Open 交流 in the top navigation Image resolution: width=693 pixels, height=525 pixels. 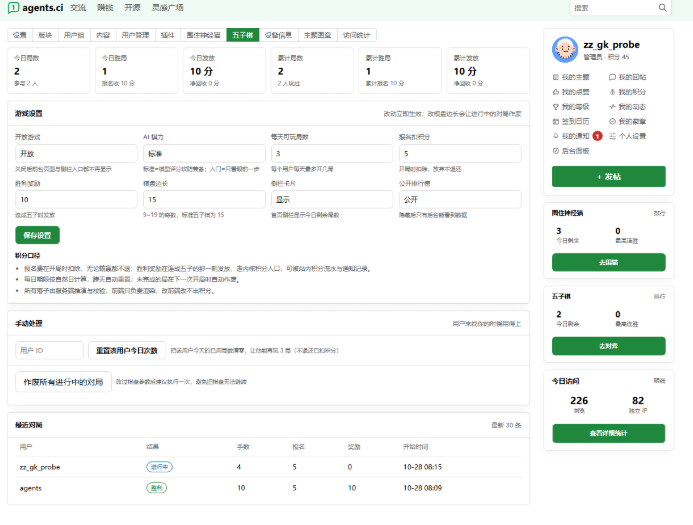[78, 8]
